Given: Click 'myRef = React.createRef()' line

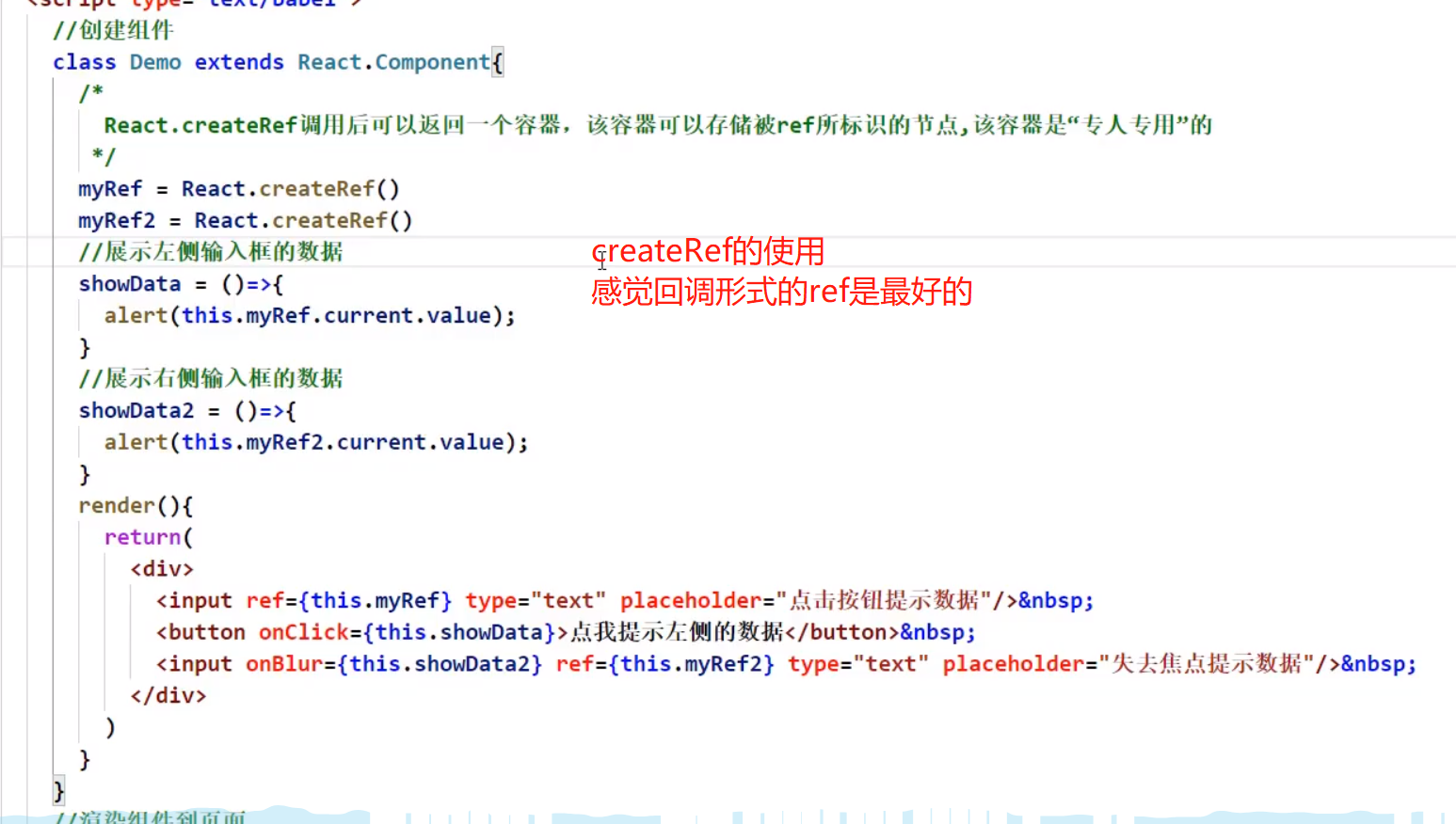Looking at the screenshot, I should point(239,189).
